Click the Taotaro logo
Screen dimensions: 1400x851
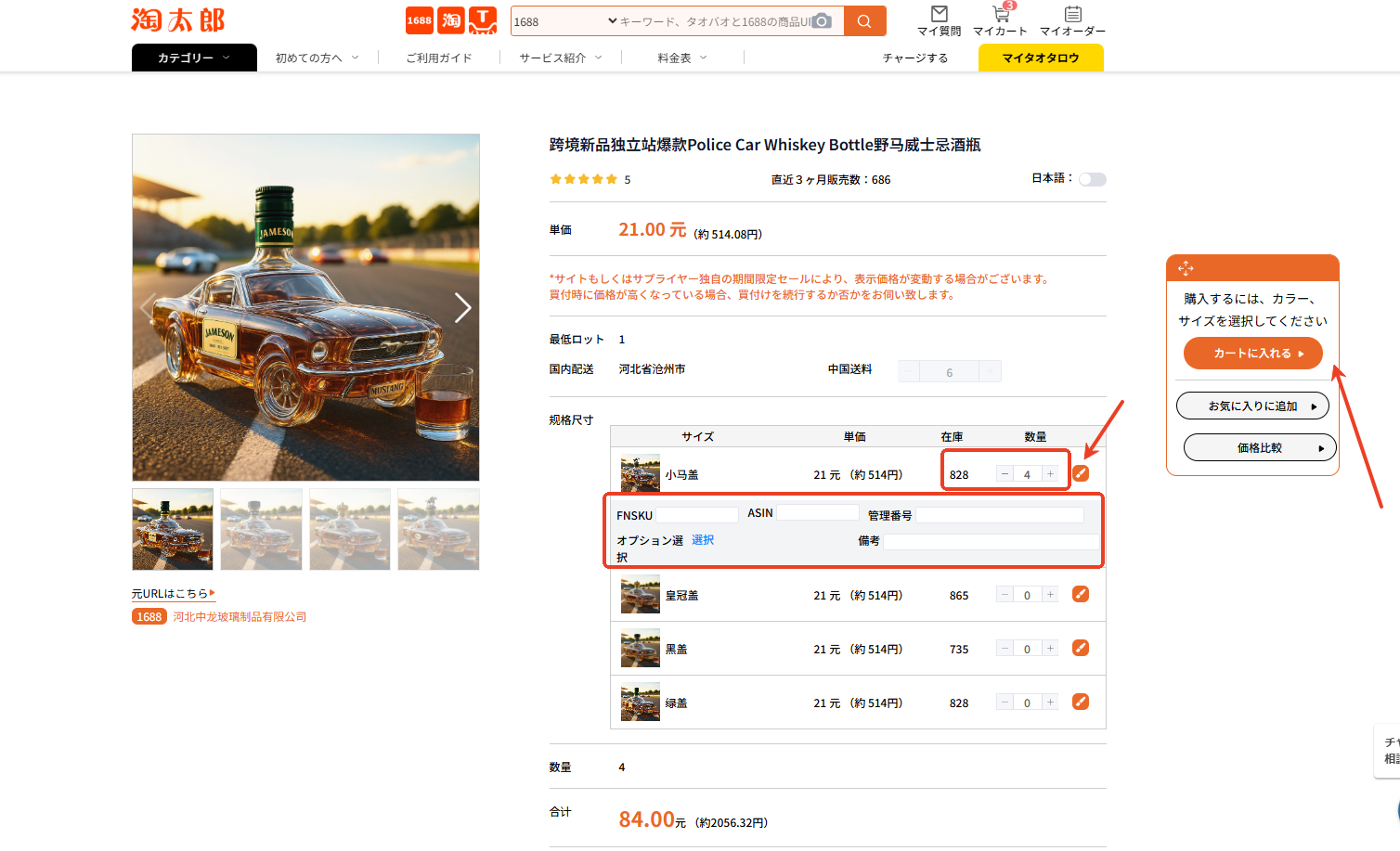click(x=178, y=20)
